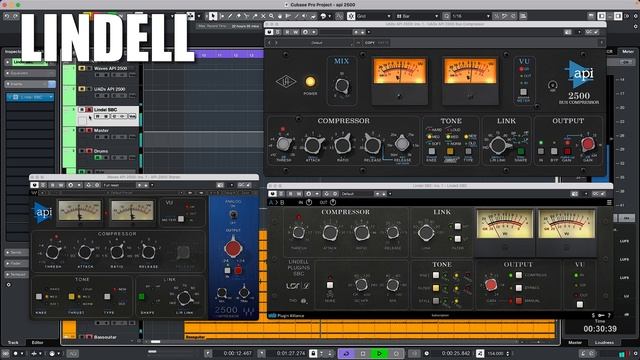Toggle the UAD yellow Power lamp
Image resolution: width=640 pixels, height=360 pixels.
(310, 82)
